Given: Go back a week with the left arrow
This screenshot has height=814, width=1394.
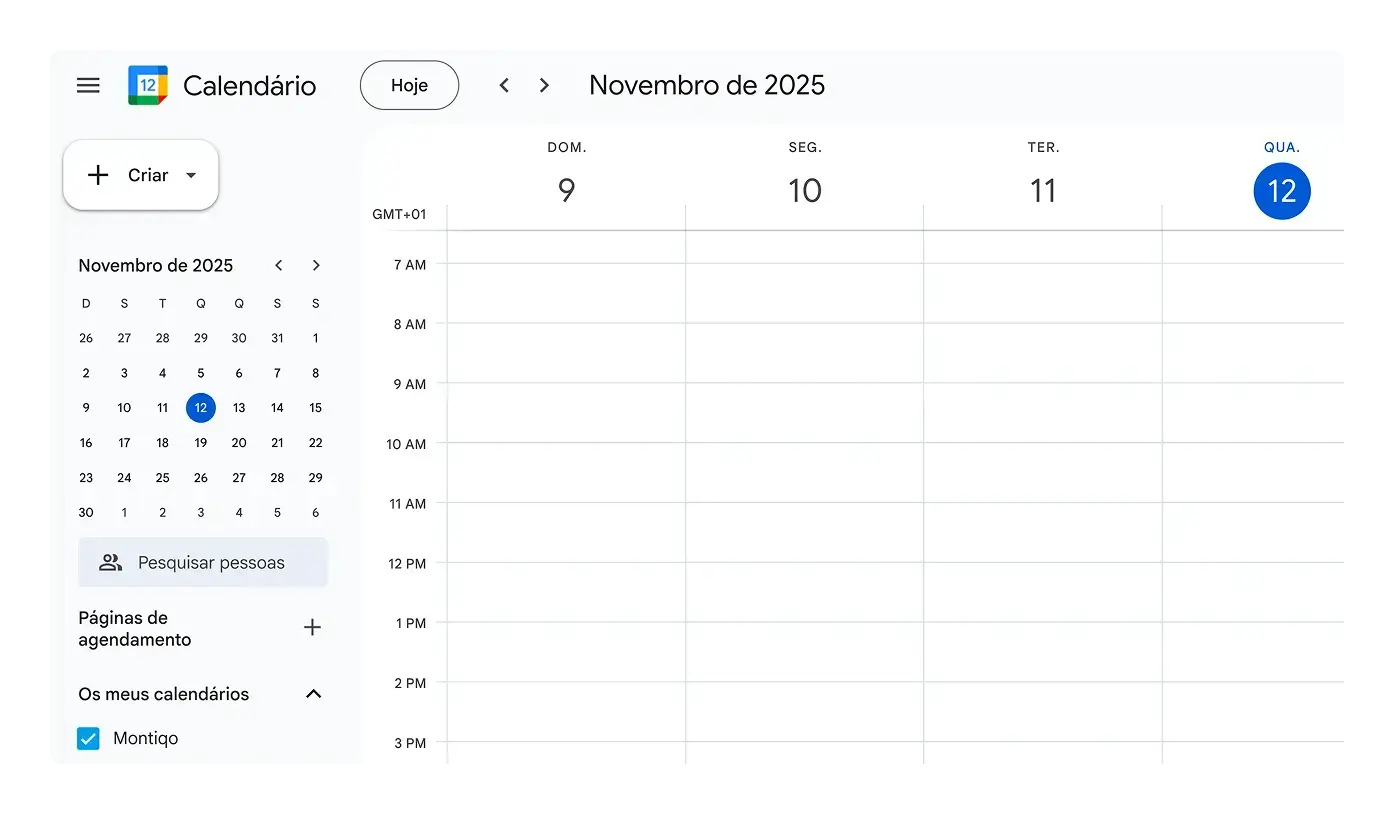Looking at the screenshot, I should click(x=504, y=85).
